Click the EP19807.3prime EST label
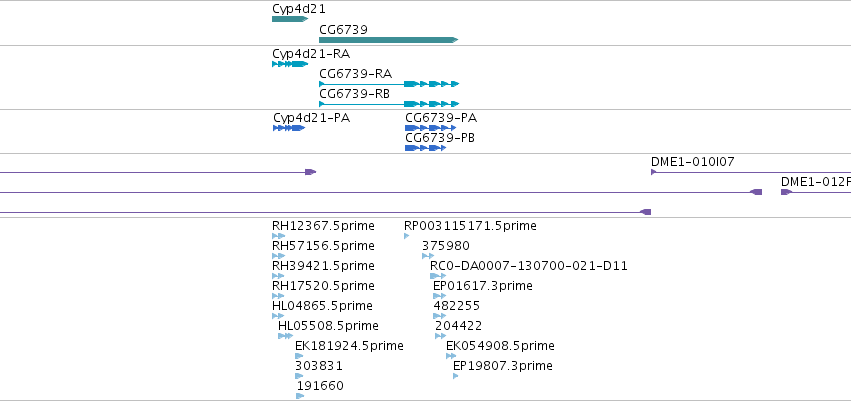The image size is (851, 401). [x=503, y=366]
